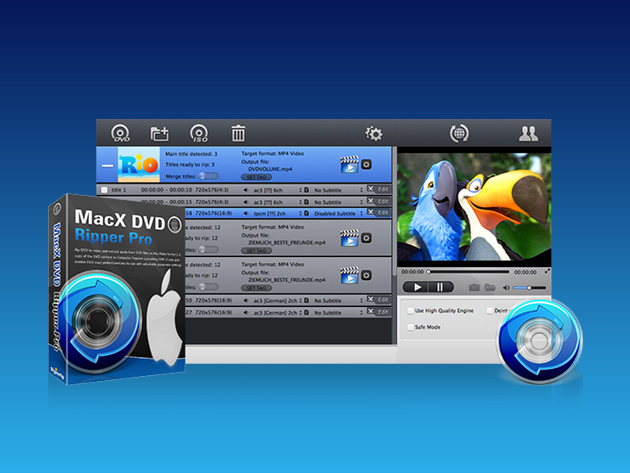
Task: Open the snapshot folder icon beside the camera
Action: pos(489,287)
